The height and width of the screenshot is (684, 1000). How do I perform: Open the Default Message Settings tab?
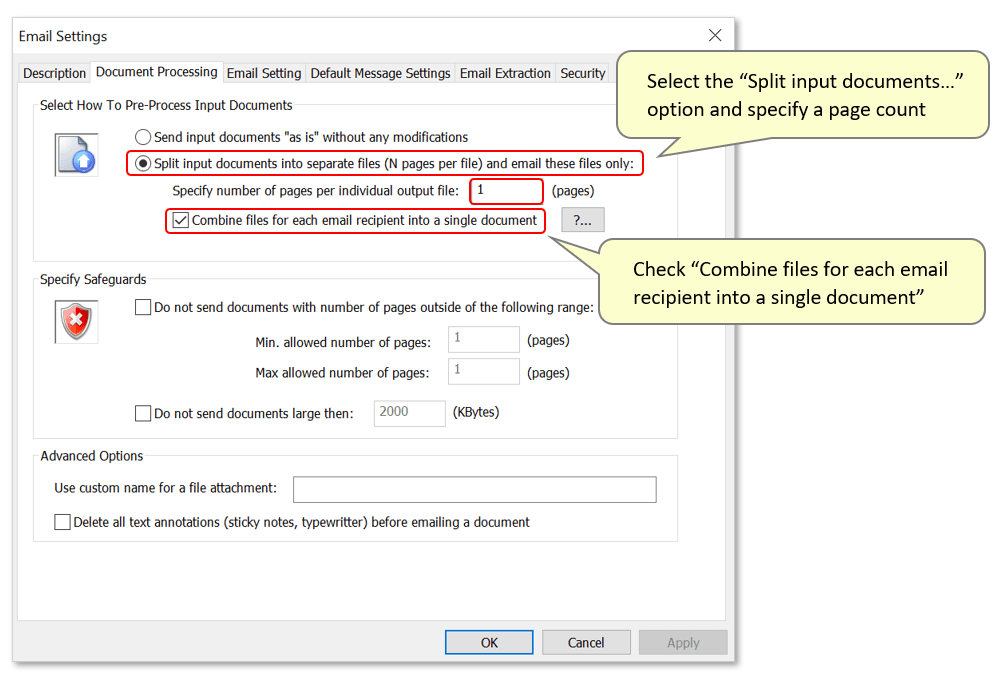pyautogui.click(x=380, y=73)
